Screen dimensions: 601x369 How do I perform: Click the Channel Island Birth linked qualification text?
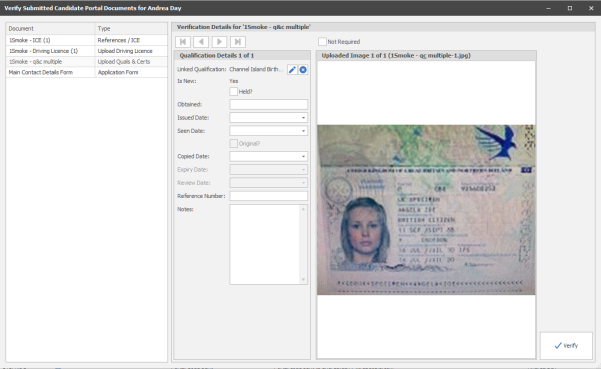(x=256, y=69)
